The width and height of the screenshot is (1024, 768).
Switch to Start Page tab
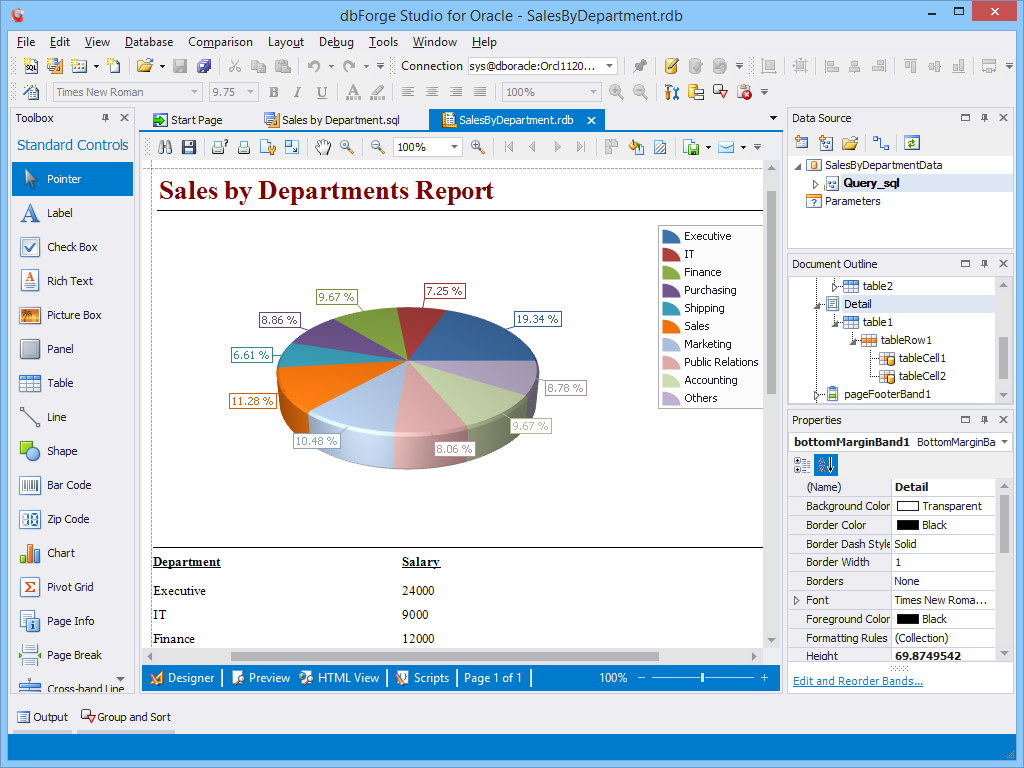(x=188, y=120)
